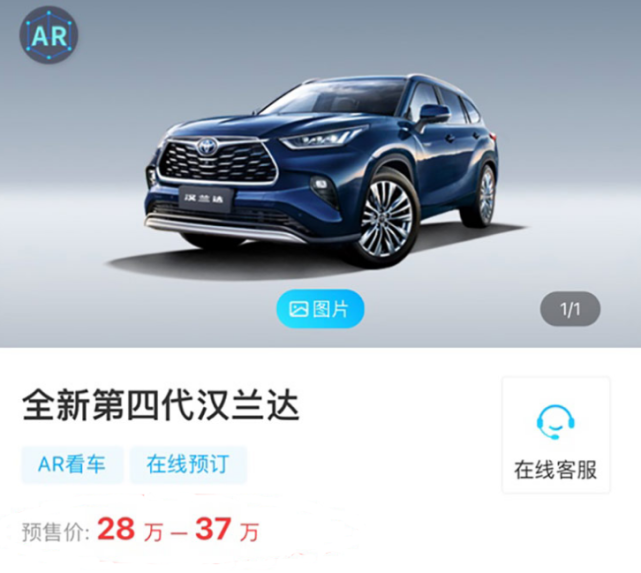
Task: Open 在线客服 online support label
Action: tap(556, 470)
